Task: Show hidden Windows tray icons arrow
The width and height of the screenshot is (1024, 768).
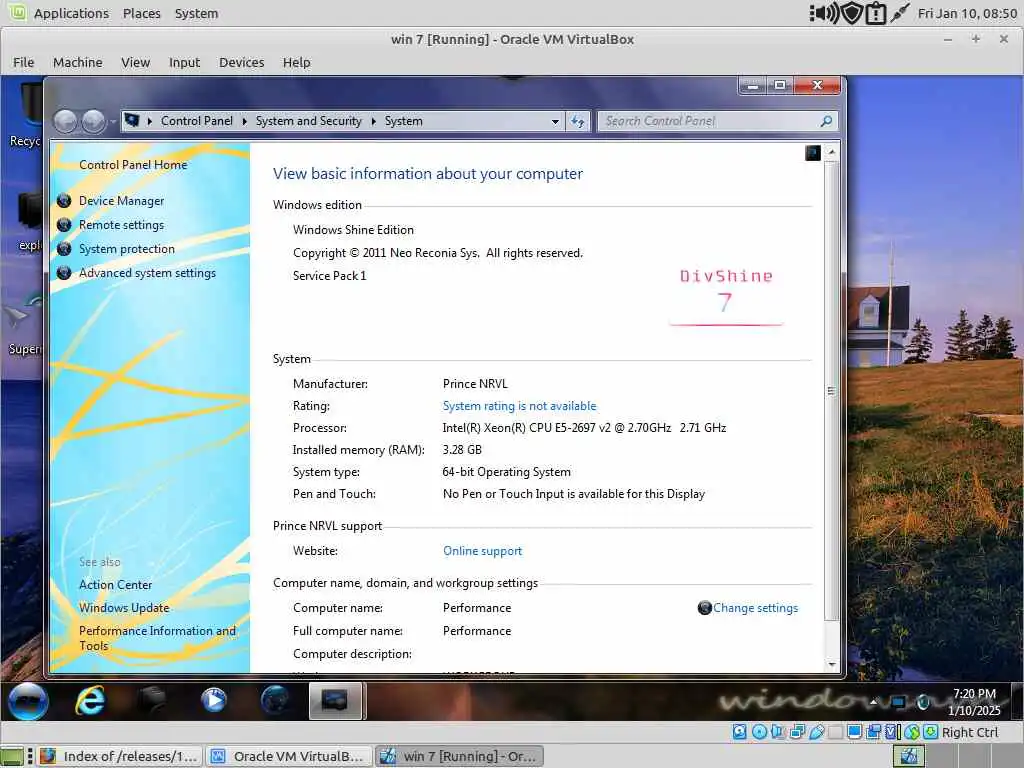Action: coord(874,702)
